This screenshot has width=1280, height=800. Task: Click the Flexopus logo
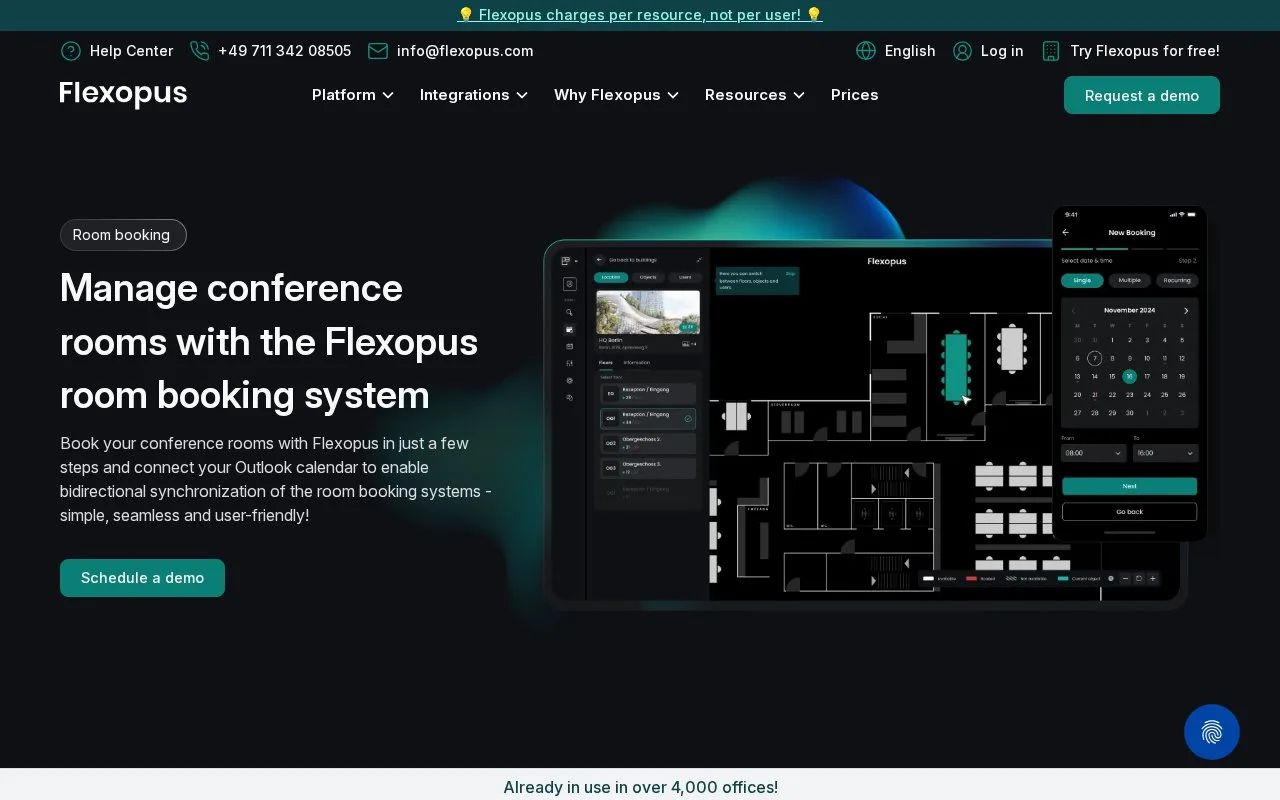pyautogui.click(x=123, y=94)
